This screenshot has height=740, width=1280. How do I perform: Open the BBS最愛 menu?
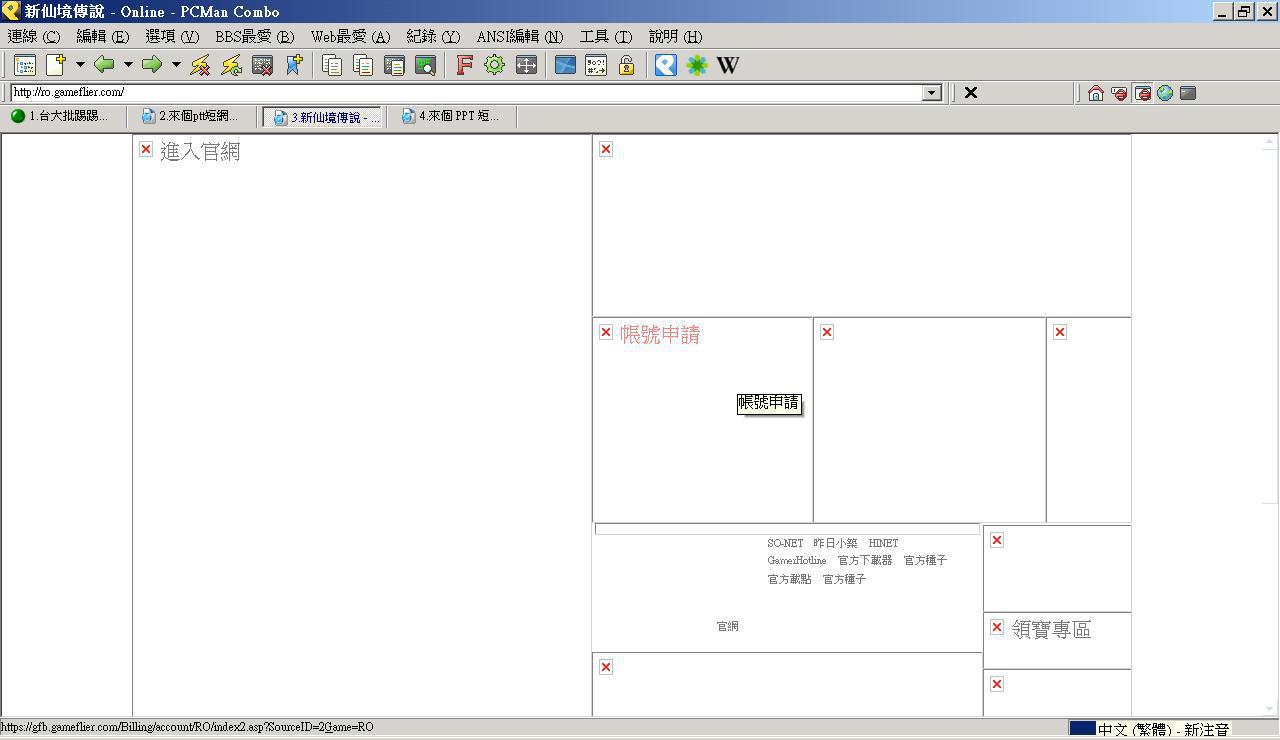(255, 36)
